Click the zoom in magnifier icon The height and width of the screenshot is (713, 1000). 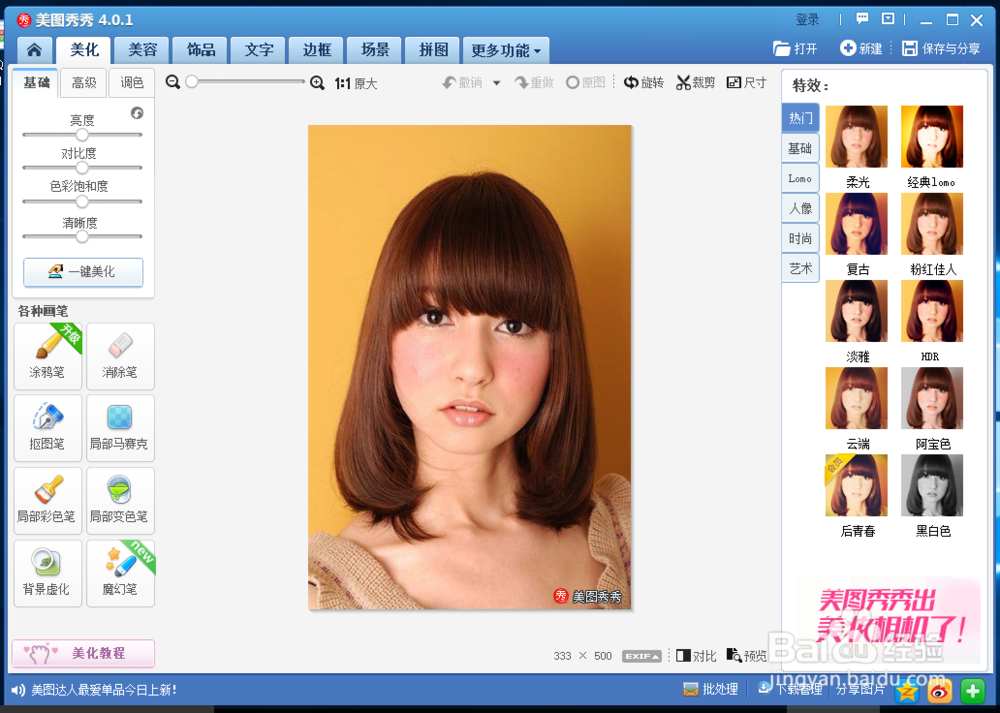317,83
